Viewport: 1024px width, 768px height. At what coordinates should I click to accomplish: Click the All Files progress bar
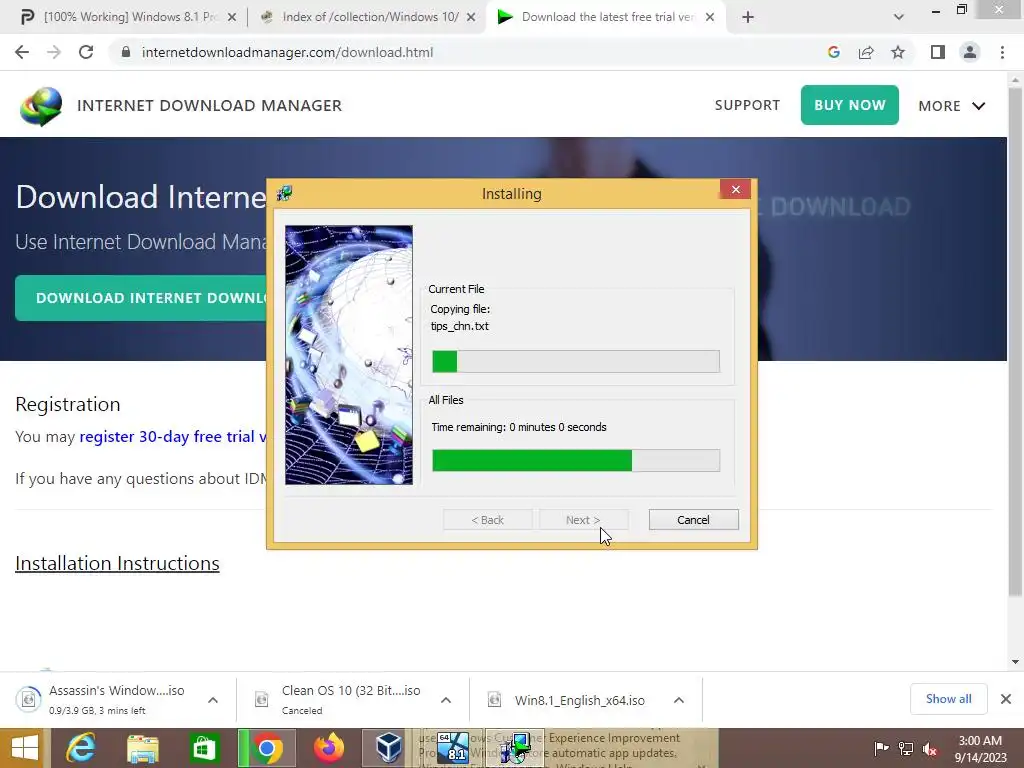(576, 460)
